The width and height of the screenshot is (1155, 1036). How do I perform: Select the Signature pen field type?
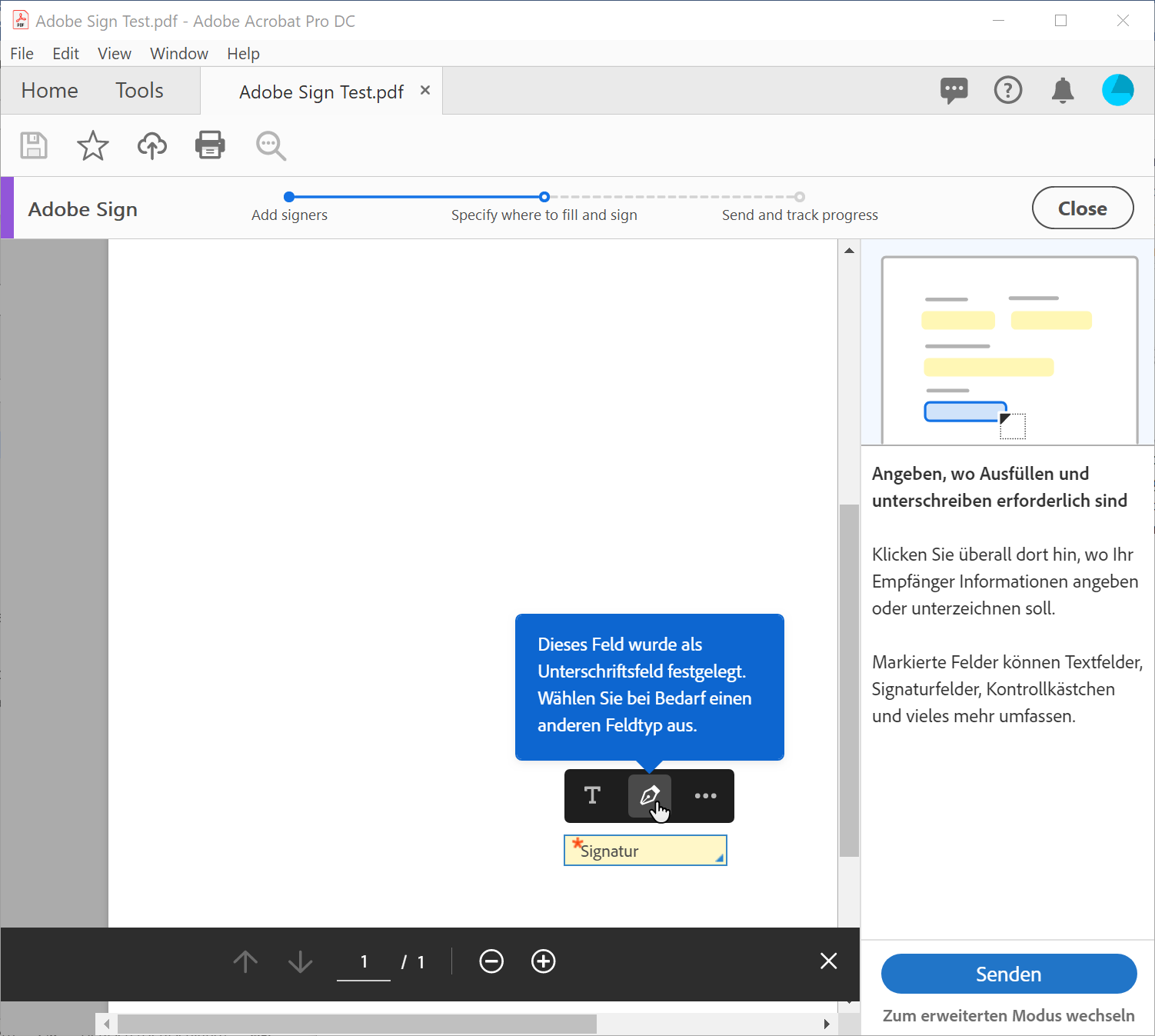tap(650, 795)
